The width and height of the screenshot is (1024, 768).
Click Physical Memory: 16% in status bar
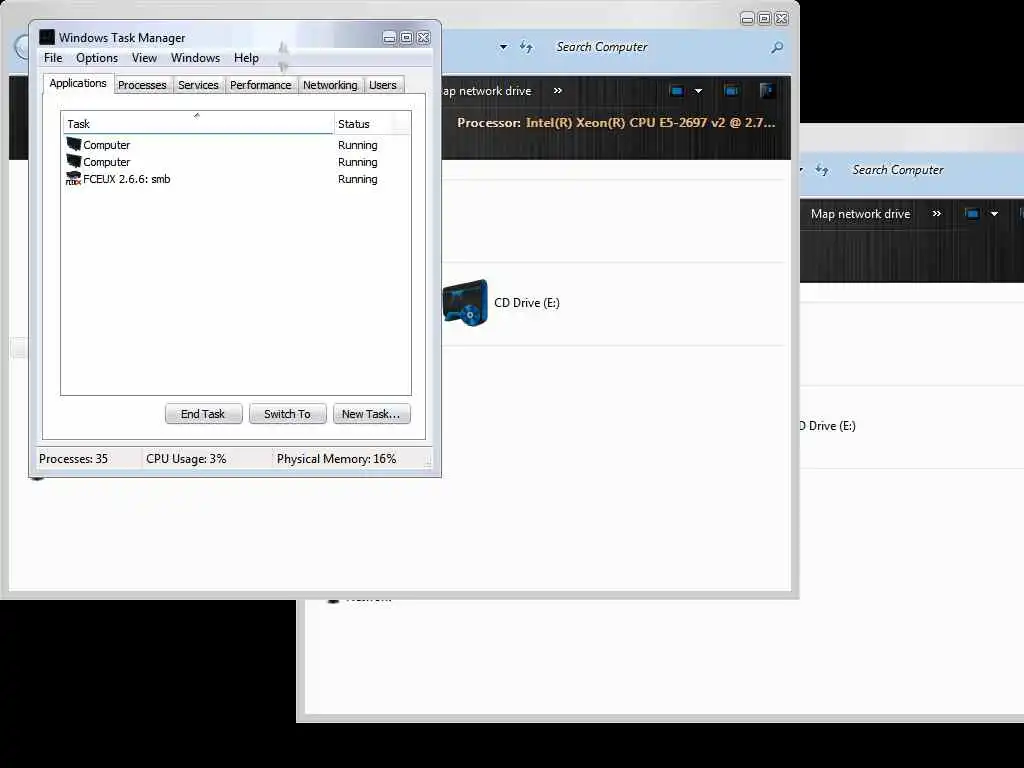(x=336, y=458)
